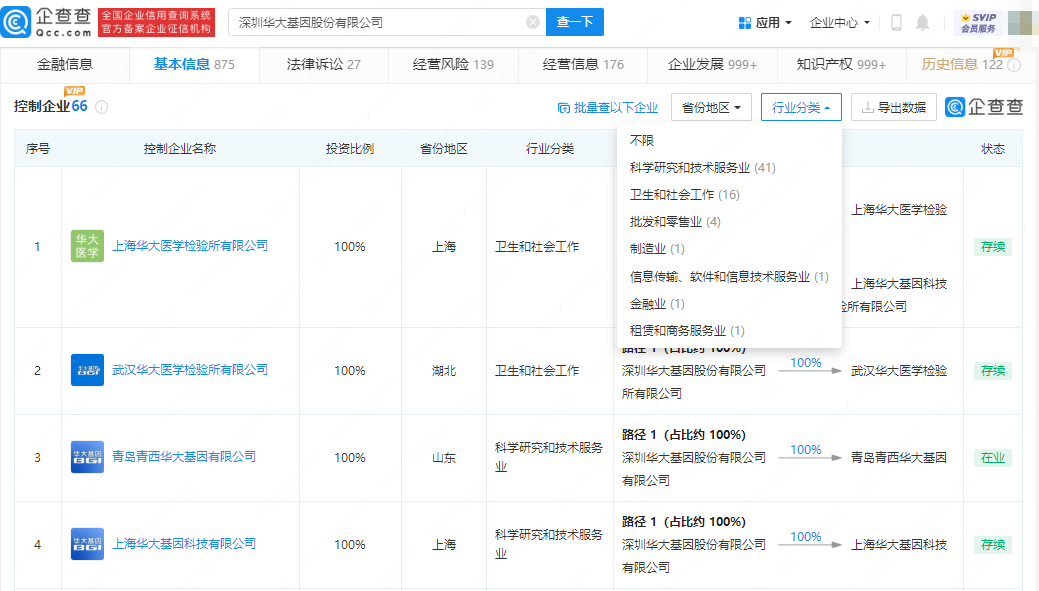Click 在业 status of 青岛青西华大基因
1039x591 pixels.
click(x=993, y=457)
